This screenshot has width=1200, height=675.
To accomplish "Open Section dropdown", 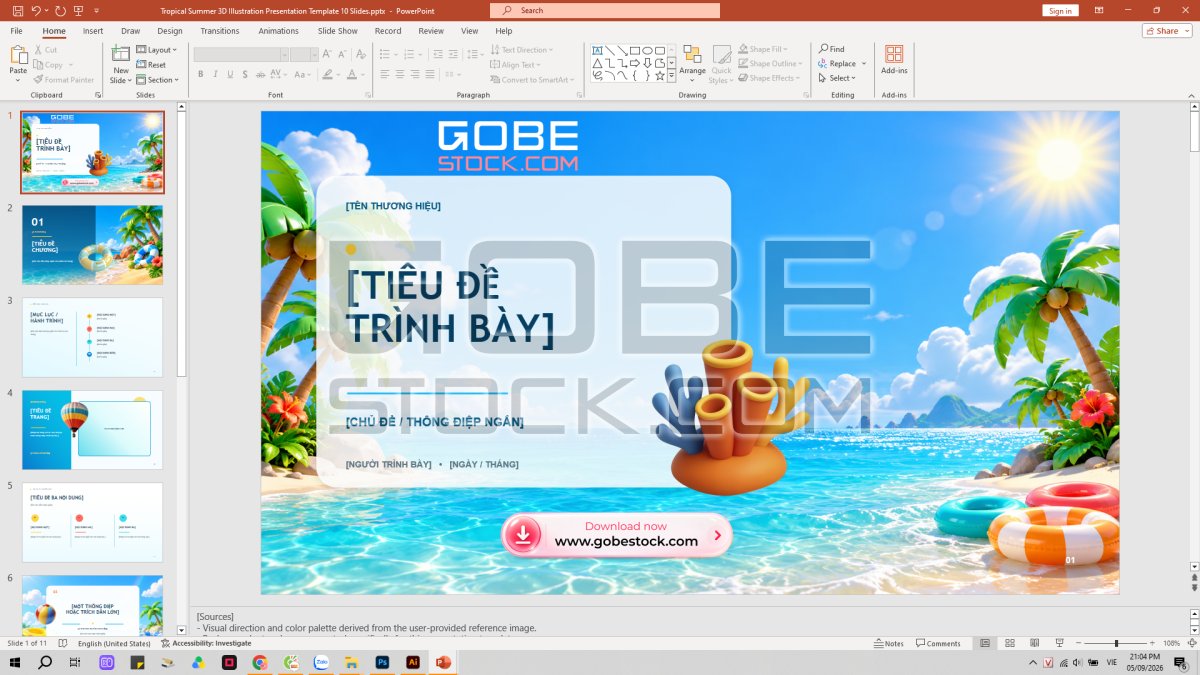I will click(158, 79).
